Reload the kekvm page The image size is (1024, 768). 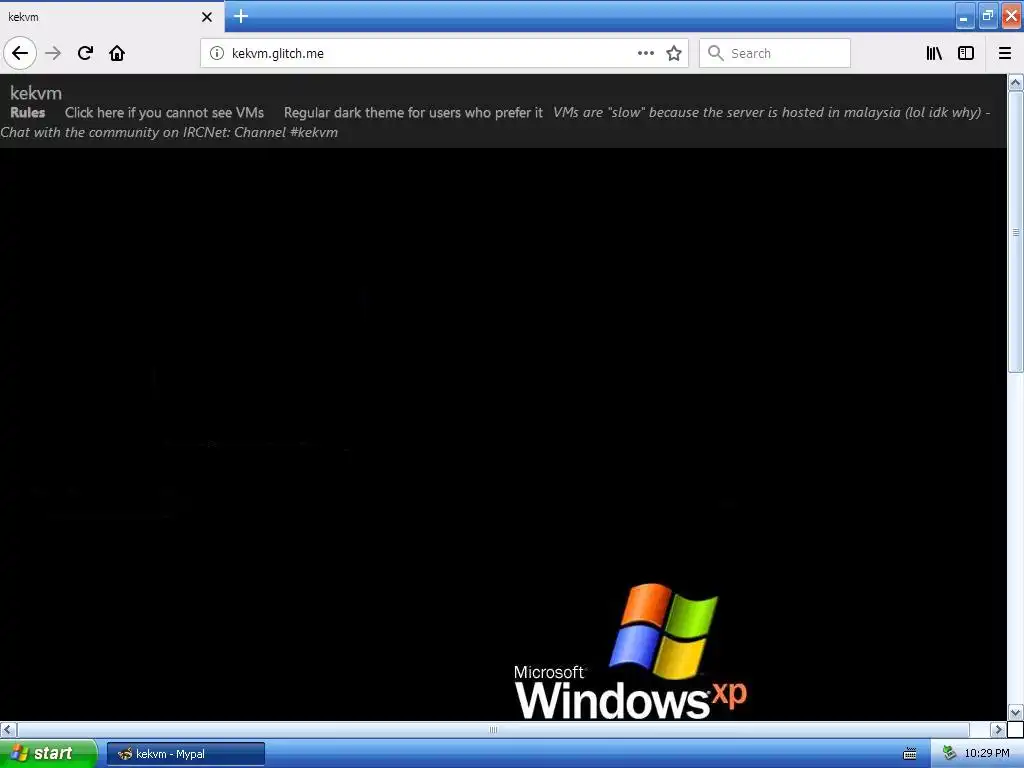pos(85,53)
